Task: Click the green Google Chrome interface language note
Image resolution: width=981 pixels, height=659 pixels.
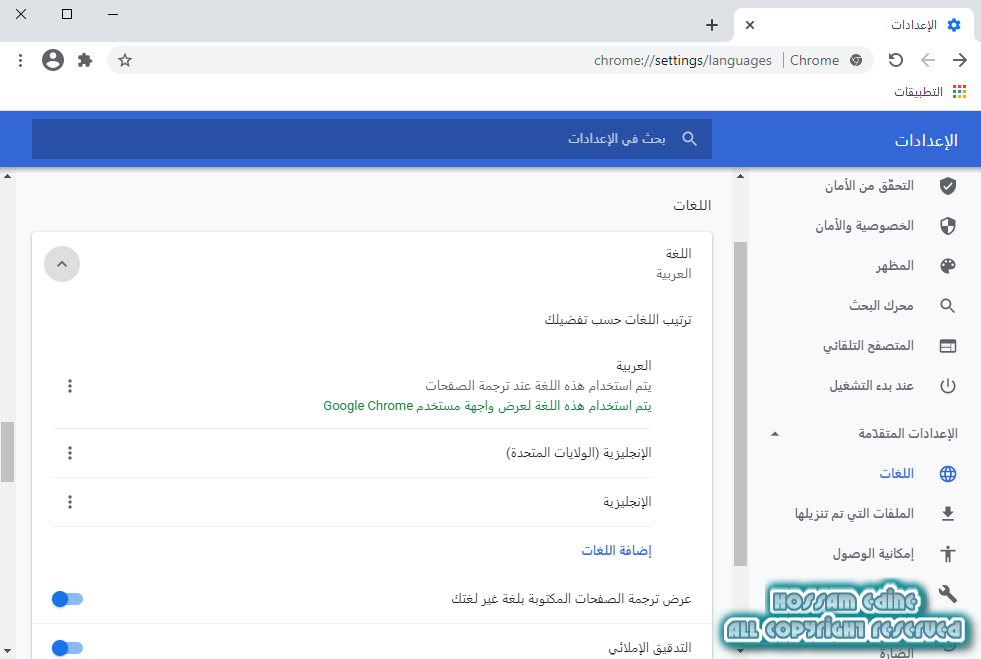Action: 487,406
